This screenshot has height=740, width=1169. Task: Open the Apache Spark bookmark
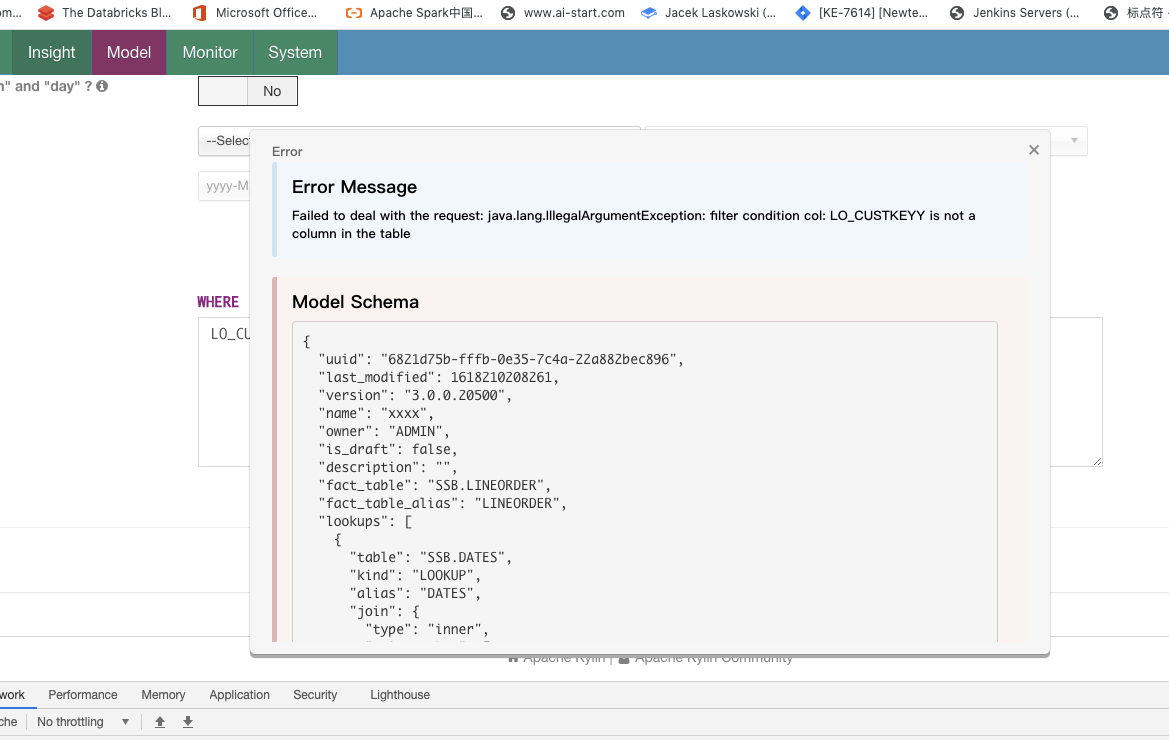click(415, 13)
